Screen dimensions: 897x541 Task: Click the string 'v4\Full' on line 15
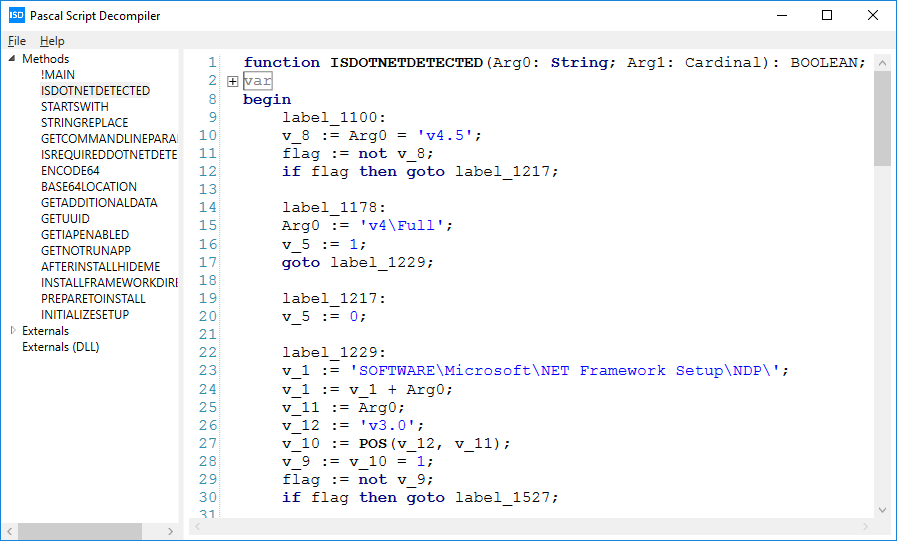click(x=402, y=226)
